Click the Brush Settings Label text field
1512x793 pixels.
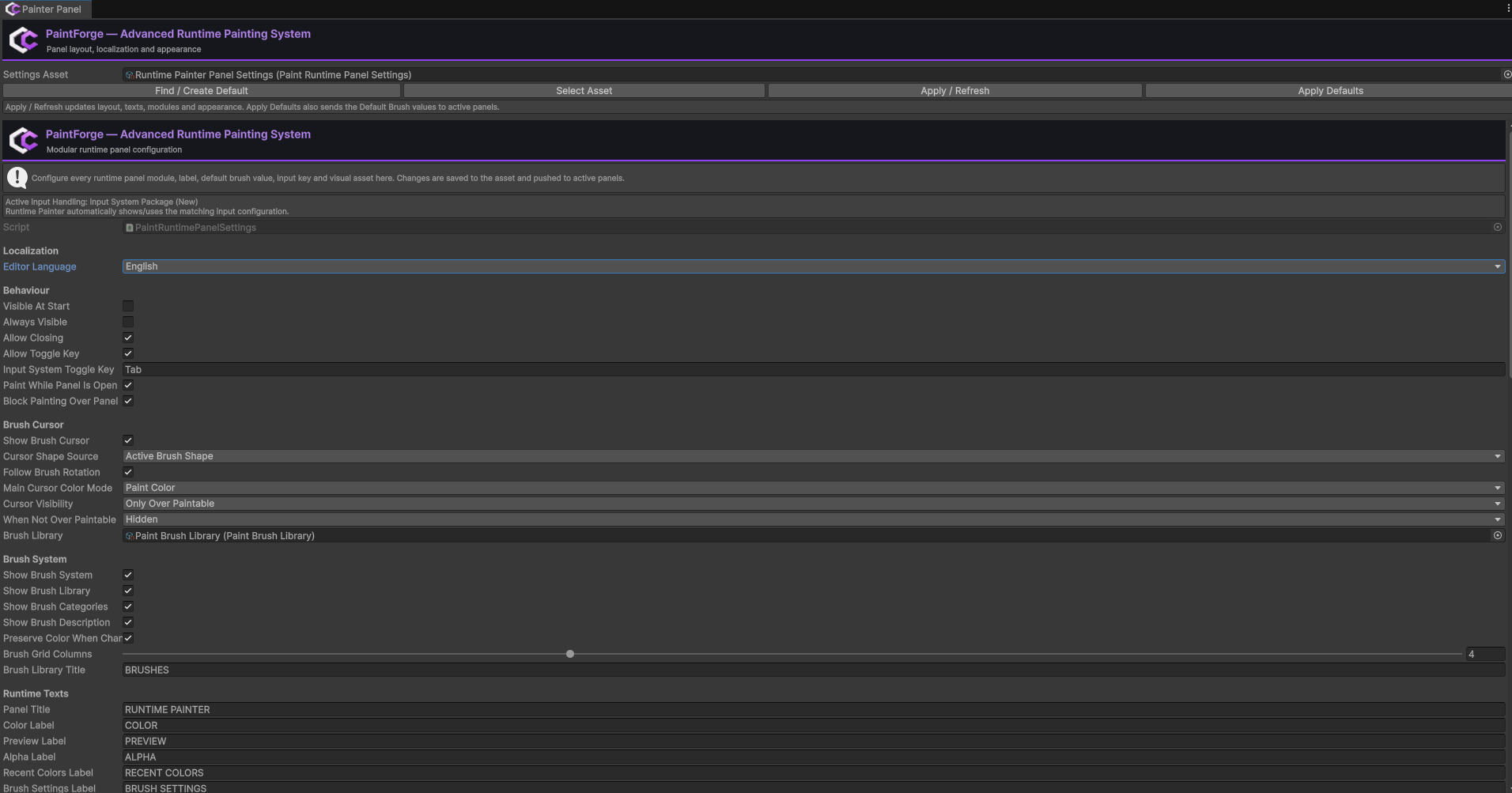[813, 787]
